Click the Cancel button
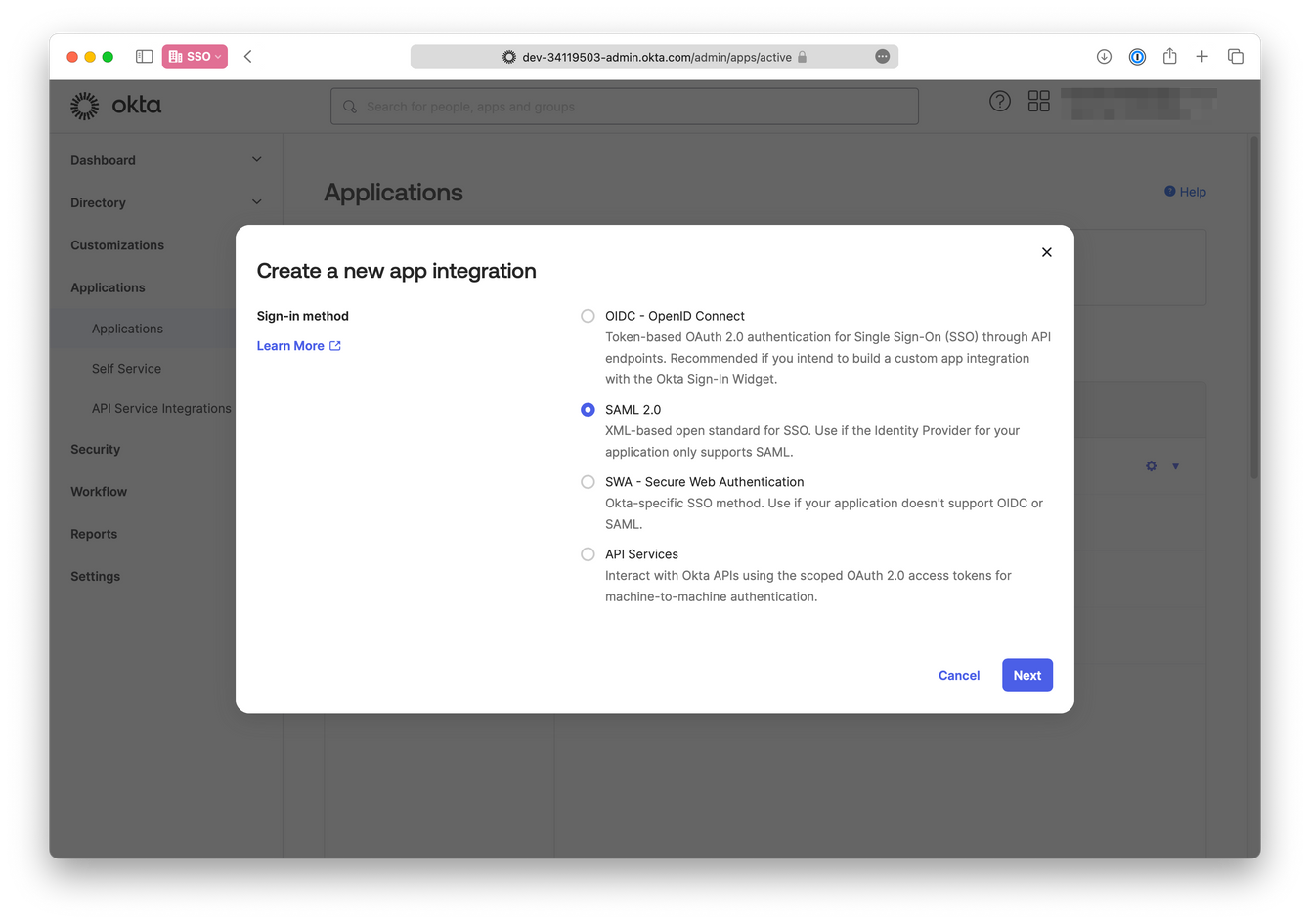This screenshot has width=1310, height=924. point(959,676)
